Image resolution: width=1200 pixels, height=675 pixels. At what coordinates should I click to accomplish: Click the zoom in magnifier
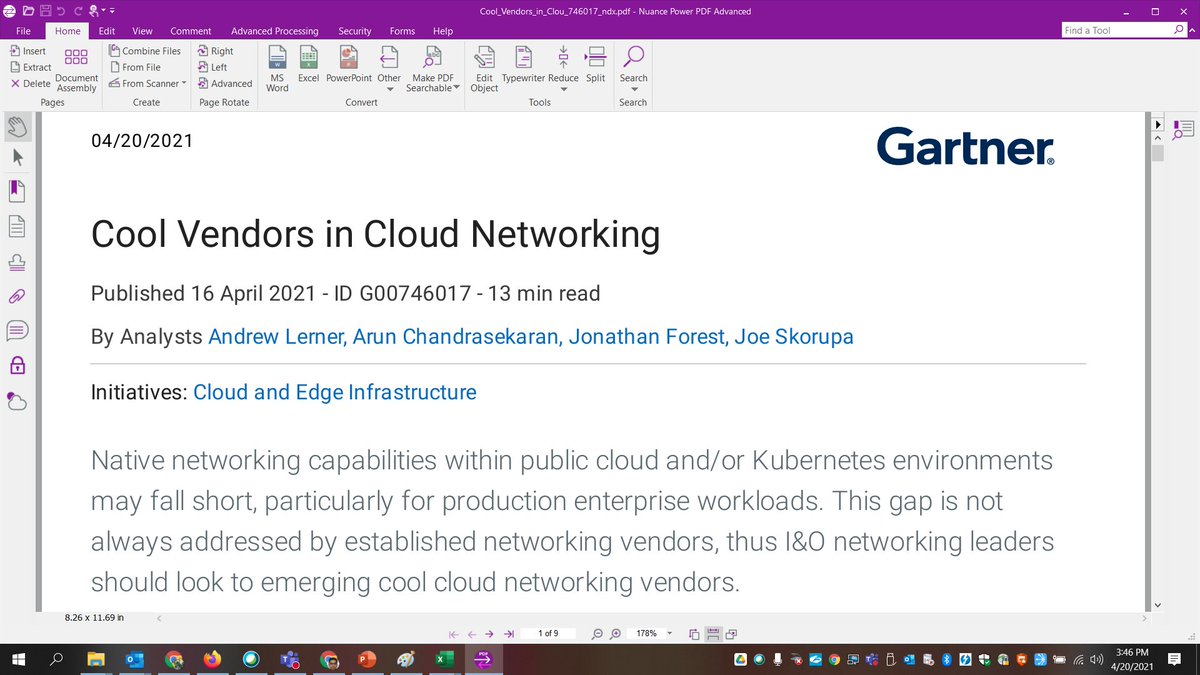(x=616, y=634)
